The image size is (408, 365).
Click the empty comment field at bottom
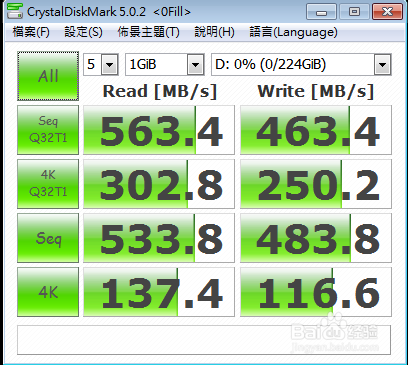pos(204,340)
